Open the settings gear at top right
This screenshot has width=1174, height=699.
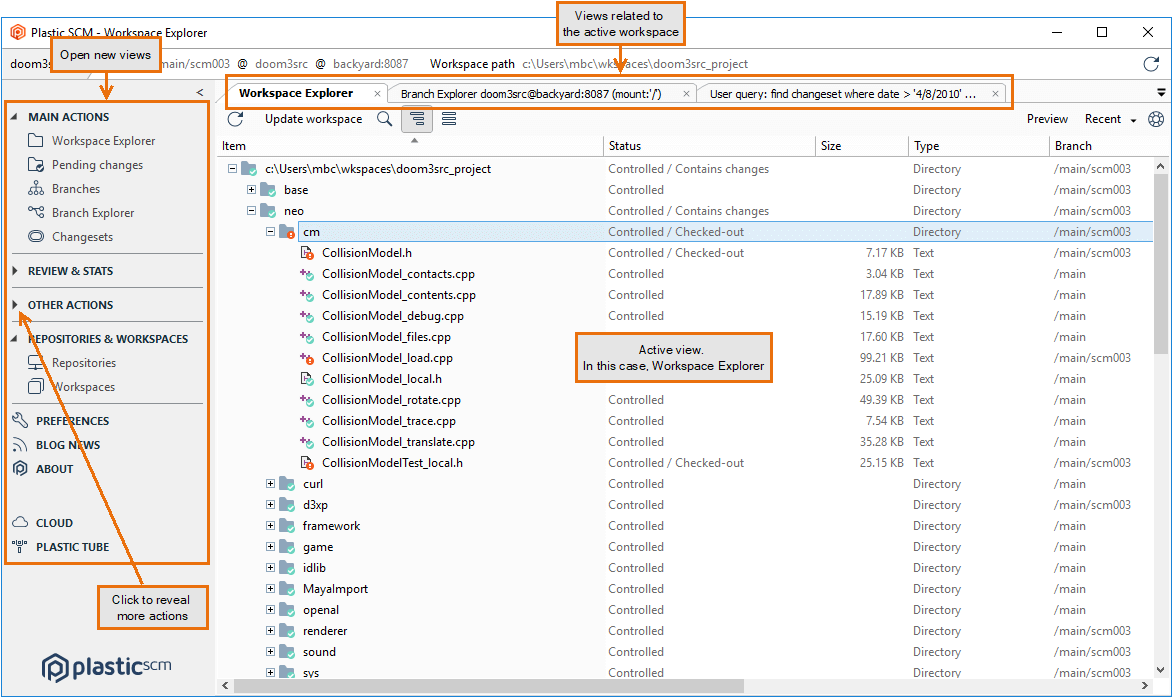(x=1156, y=119)
